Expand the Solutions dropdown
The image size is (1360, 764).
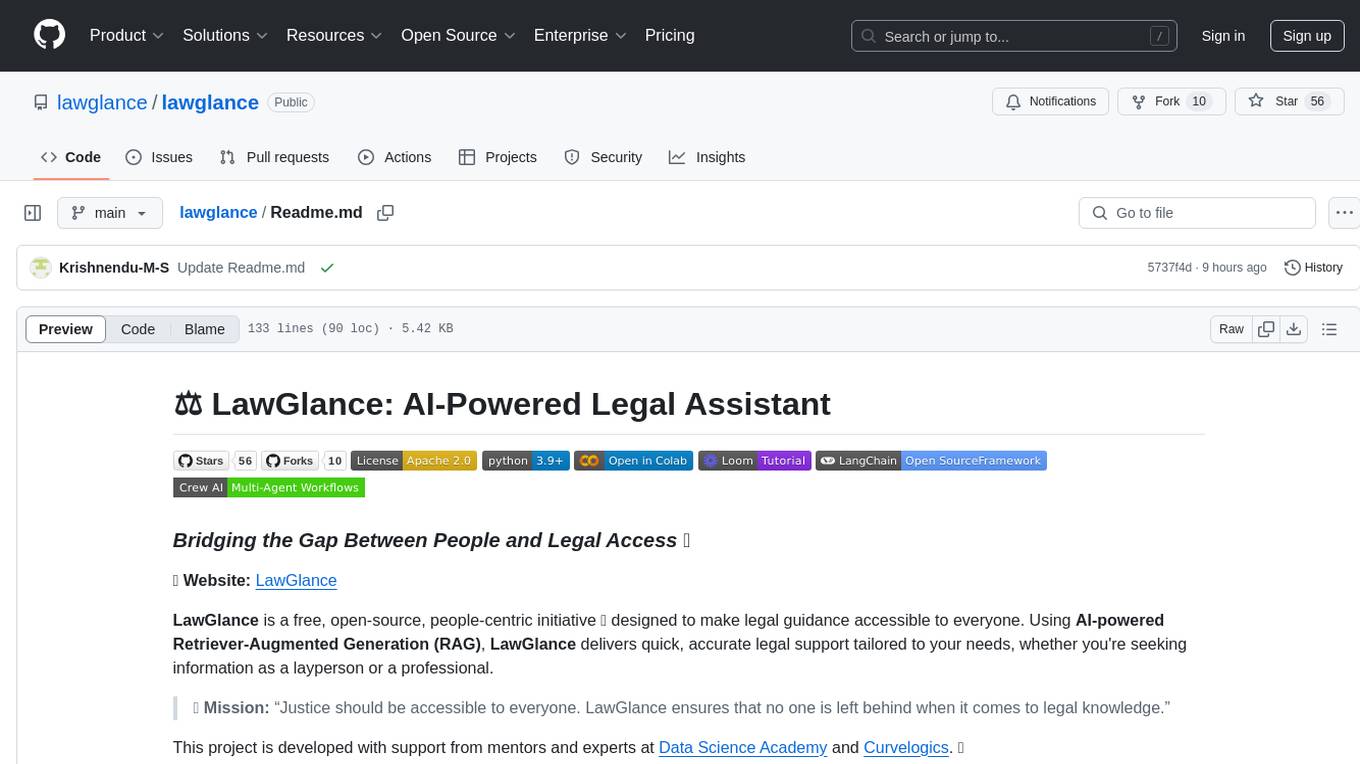(x=225, y=35)
